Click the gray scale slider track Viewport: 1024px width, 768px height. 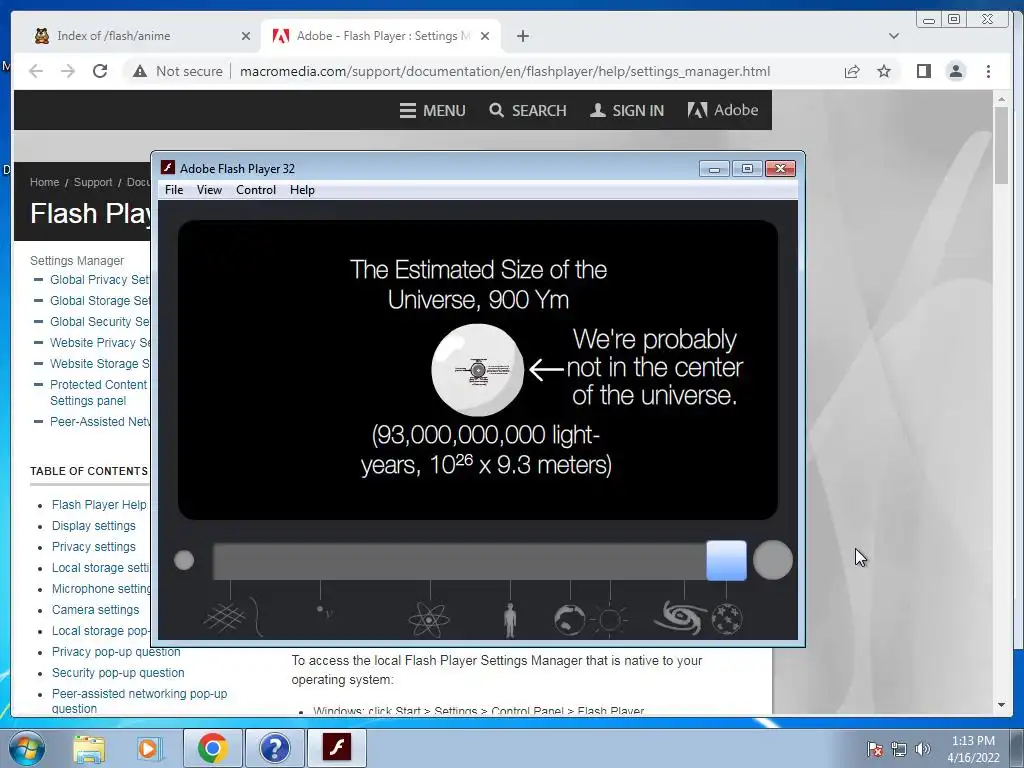(459, 561)
